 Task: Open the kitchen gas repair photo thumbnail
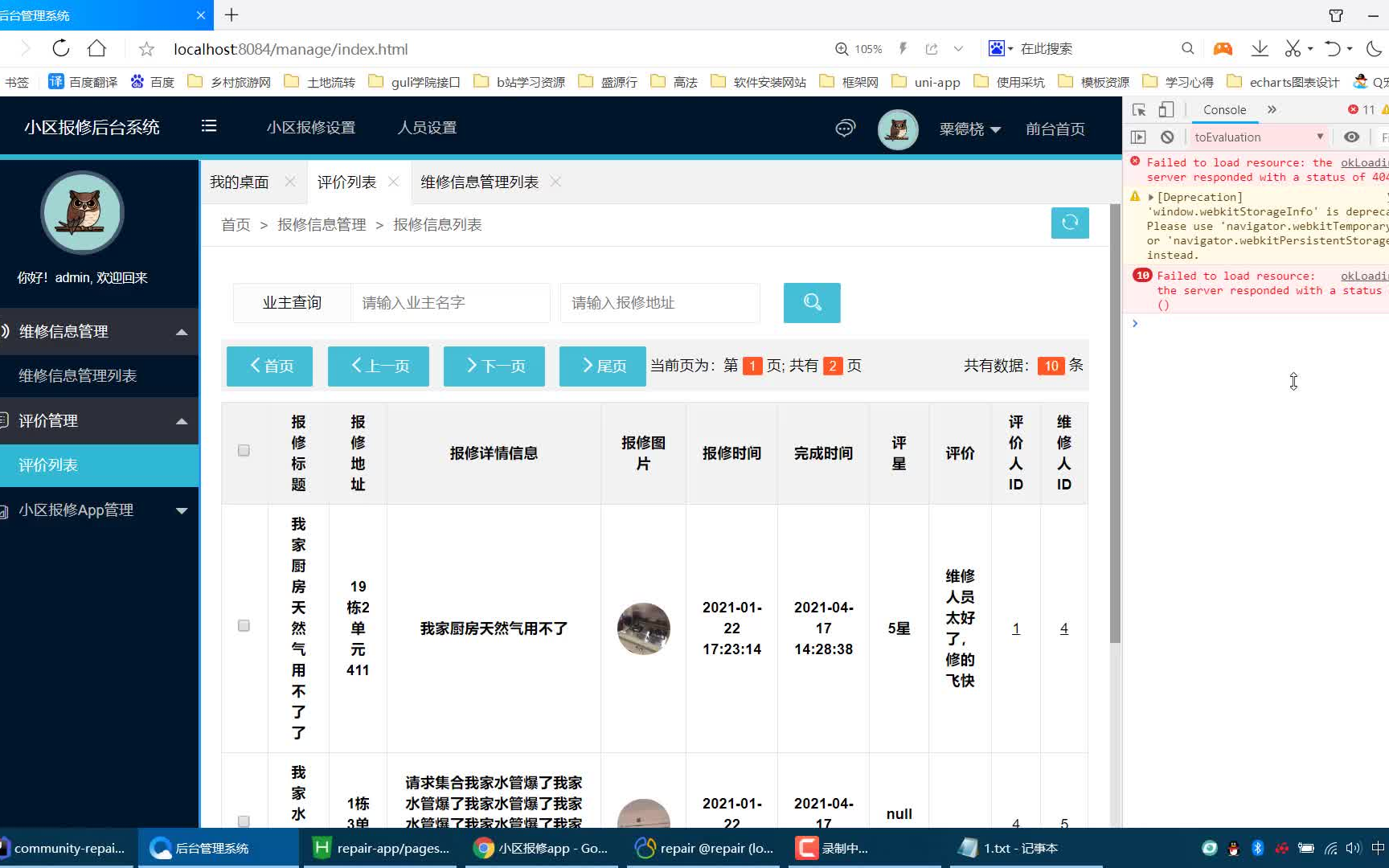(643, 628)
